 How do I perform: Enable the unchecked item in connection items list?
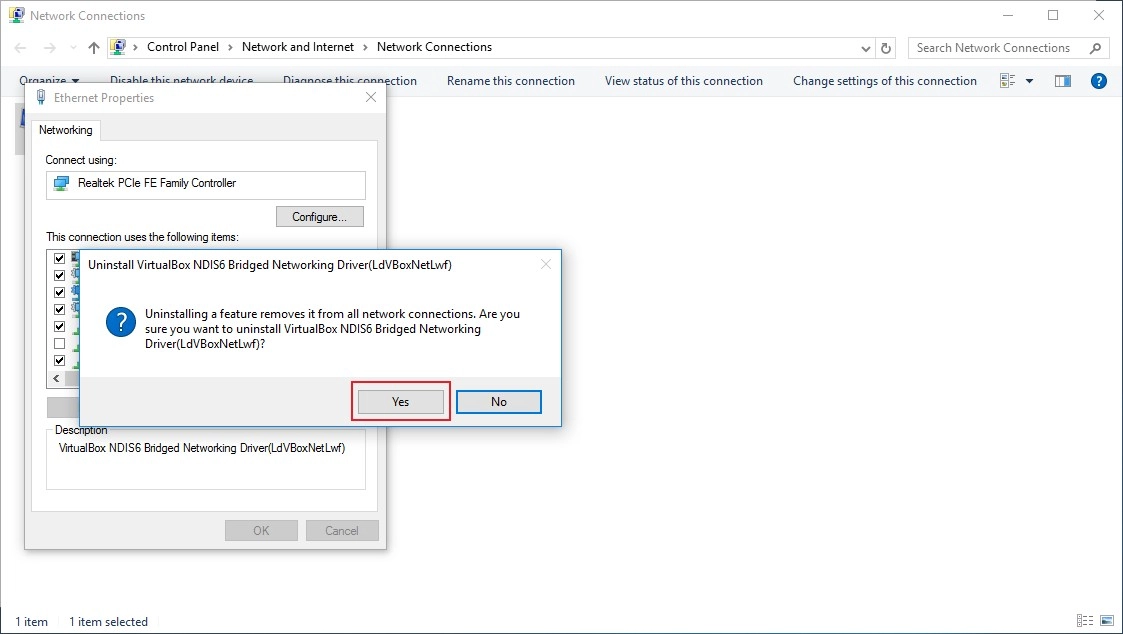59,343
